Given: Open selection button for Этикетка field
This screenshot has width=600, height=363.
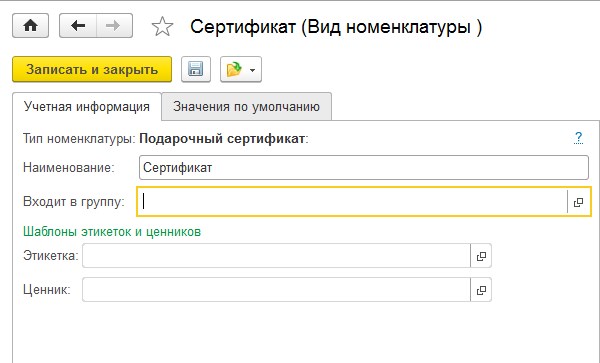Looking at the screenshot, I should 481,256.
